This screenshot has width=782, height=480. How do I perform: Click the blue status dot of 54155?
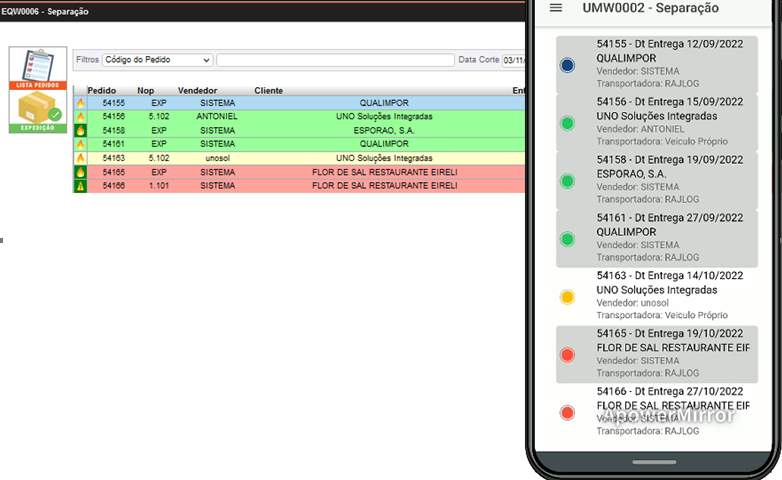point(567,65)
